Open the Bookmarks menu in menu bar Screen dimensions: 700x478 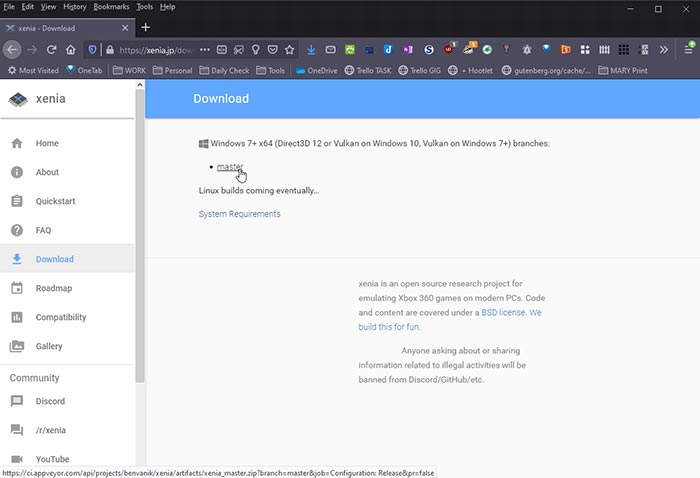111,6
